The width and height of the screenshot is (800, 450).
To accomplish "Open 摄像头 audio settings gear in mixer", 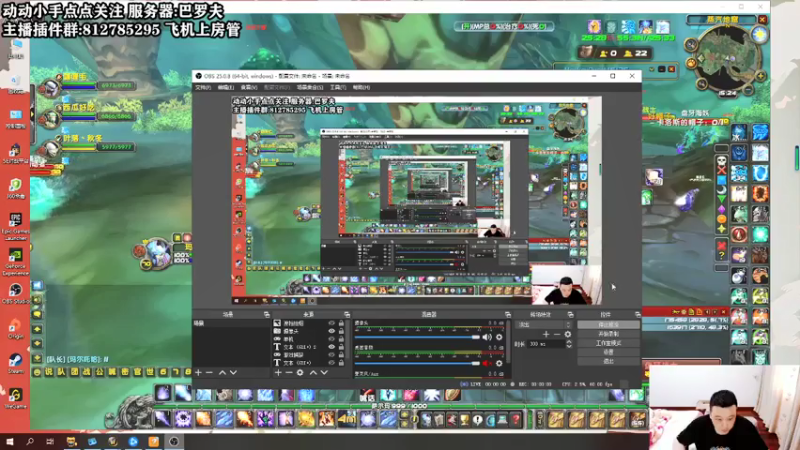I will [499, 337].
